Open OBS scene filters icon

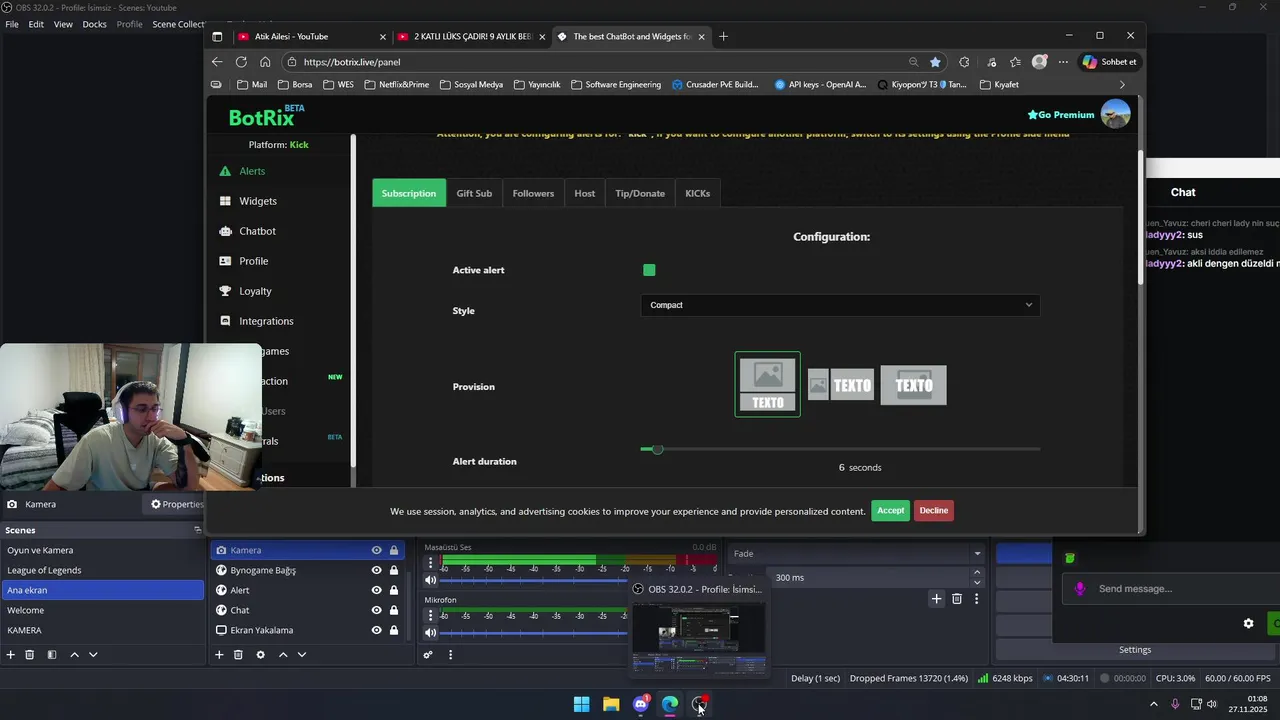[x=52, y=655]
